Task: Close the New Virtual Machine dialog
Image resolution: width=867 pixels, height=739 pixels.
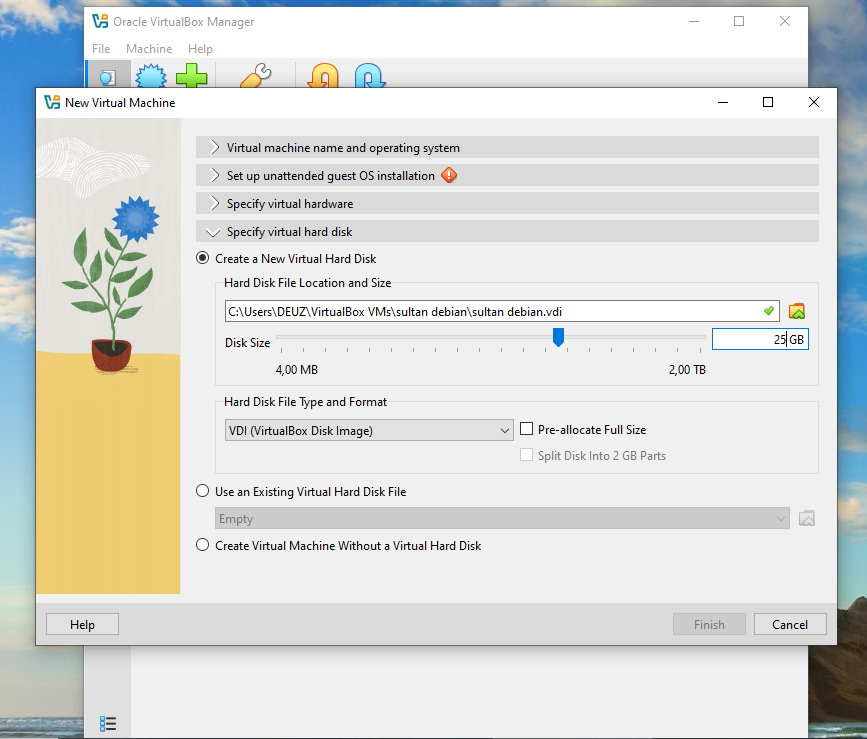Action: pos(813,102)
